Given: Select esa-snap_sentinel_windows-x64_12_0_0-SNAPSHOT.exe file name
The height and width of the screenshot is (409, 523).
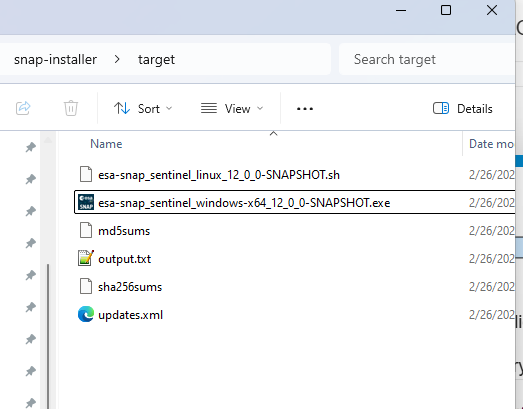Looking at the screenshot, I should pos(244,203).
